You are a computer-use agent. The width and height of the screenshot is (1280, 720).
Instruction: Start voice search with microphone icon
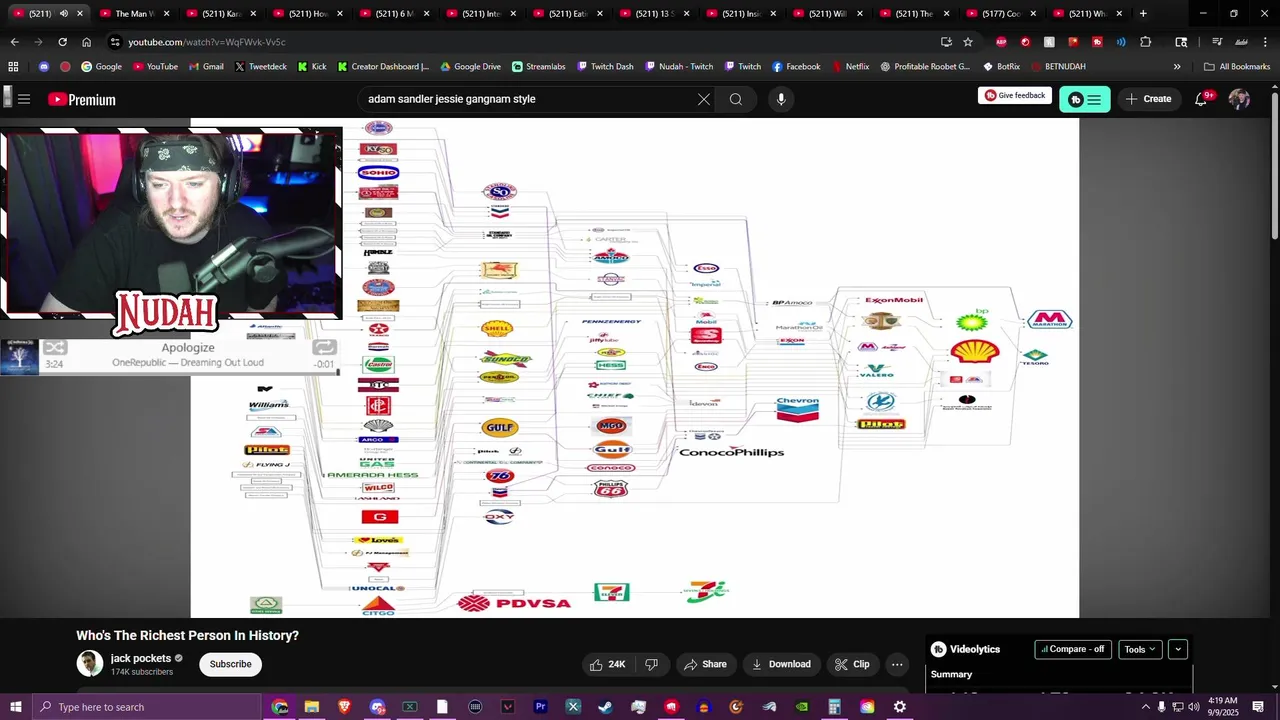coord(781,99)
